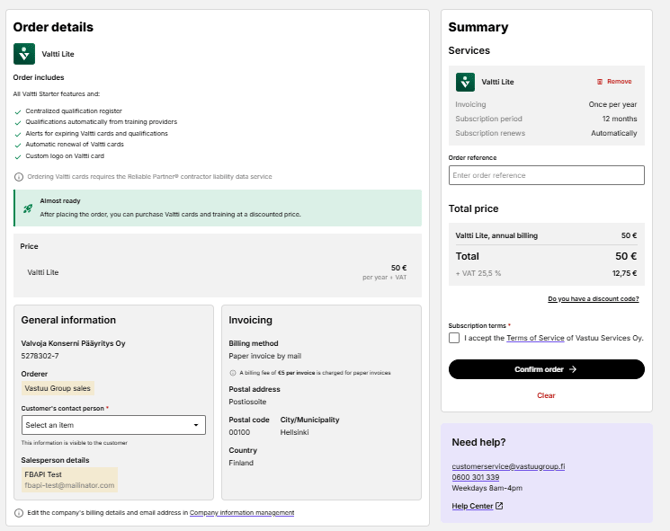Click the Almost ready banner heading

[x=60, y=201]
